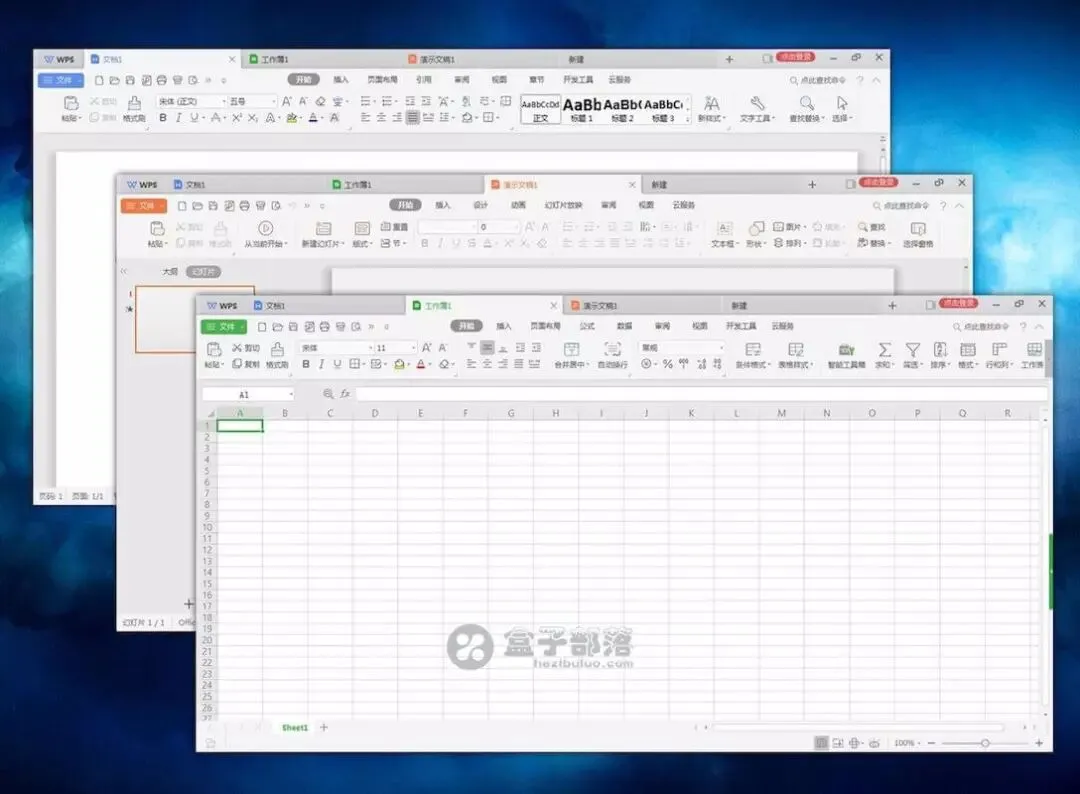1080x794 pixels.
Task: Click Find and Replace magnifier in Writer
Action: pyautogui.click(x=807, y=103)
